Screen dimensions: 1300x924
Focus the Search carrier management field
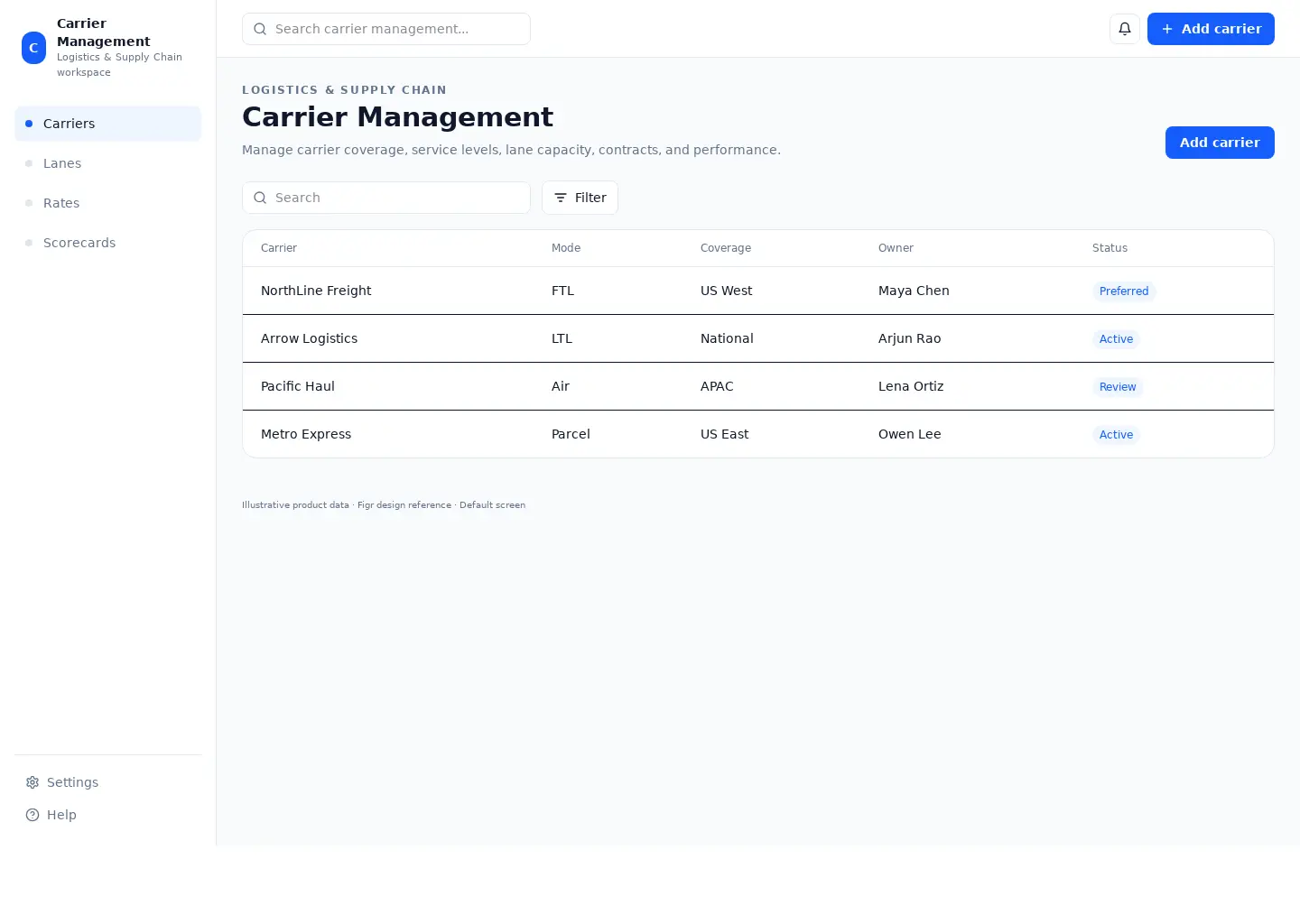click(386, 29)
